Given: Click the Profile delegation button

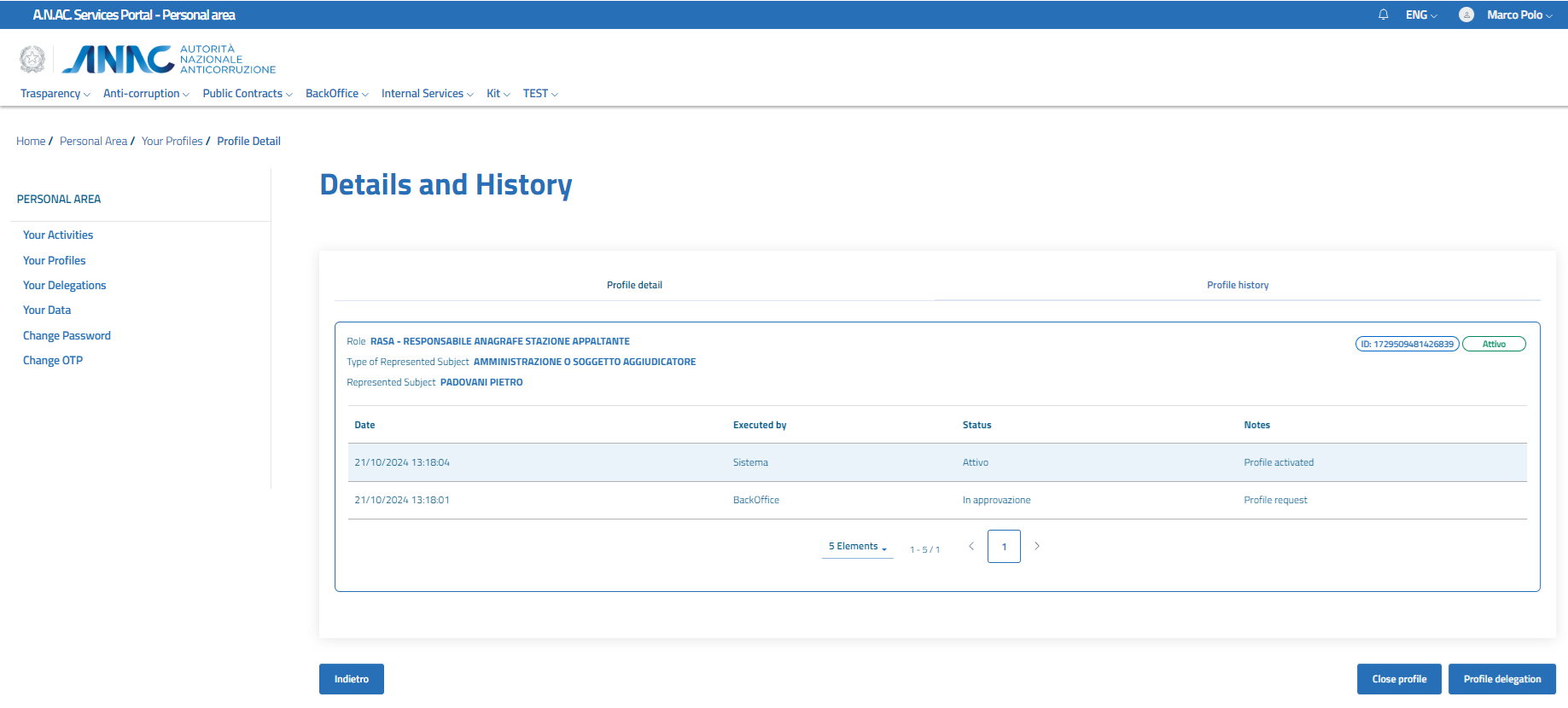Looking at the screenshot, I should point(1501,679).
